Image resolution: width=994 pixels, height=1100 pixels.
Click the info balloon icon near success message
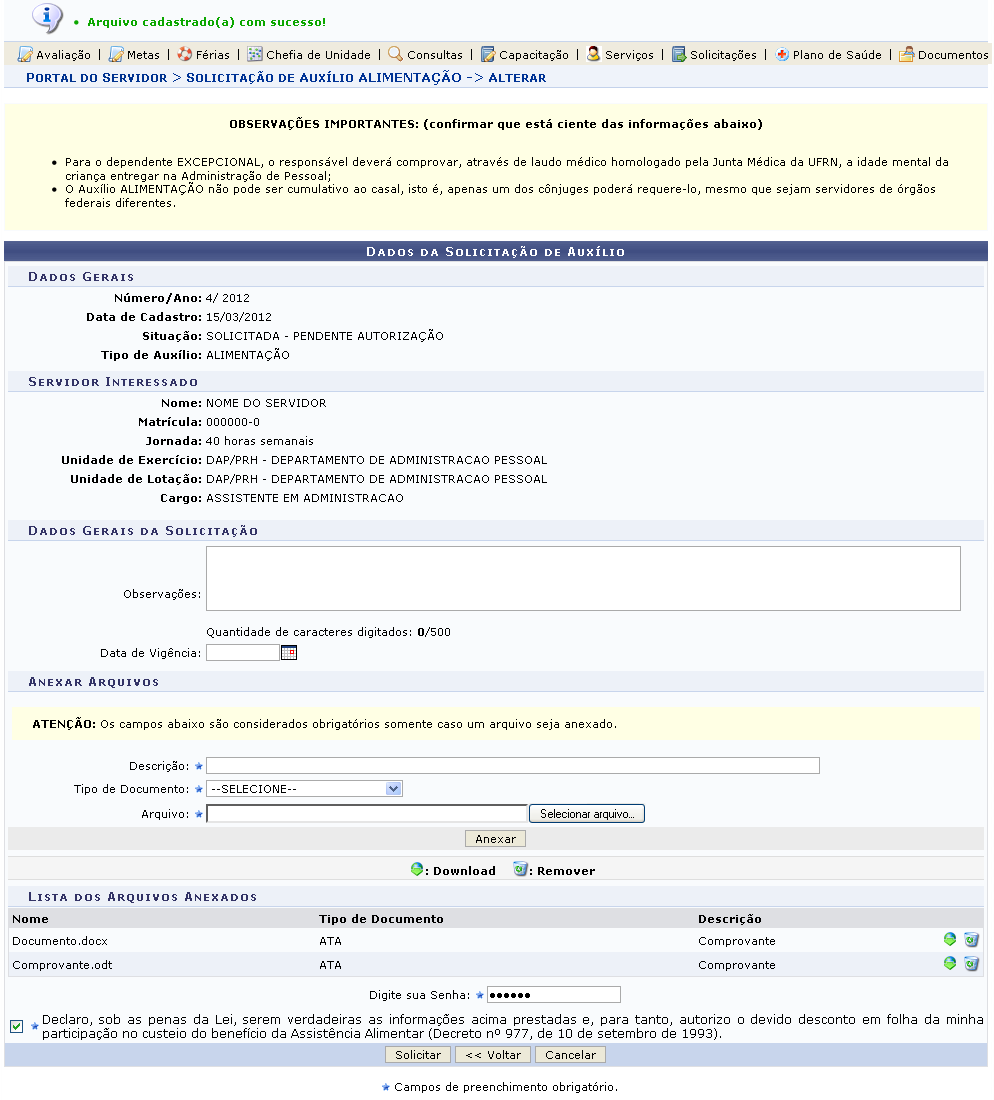(48, 18)
